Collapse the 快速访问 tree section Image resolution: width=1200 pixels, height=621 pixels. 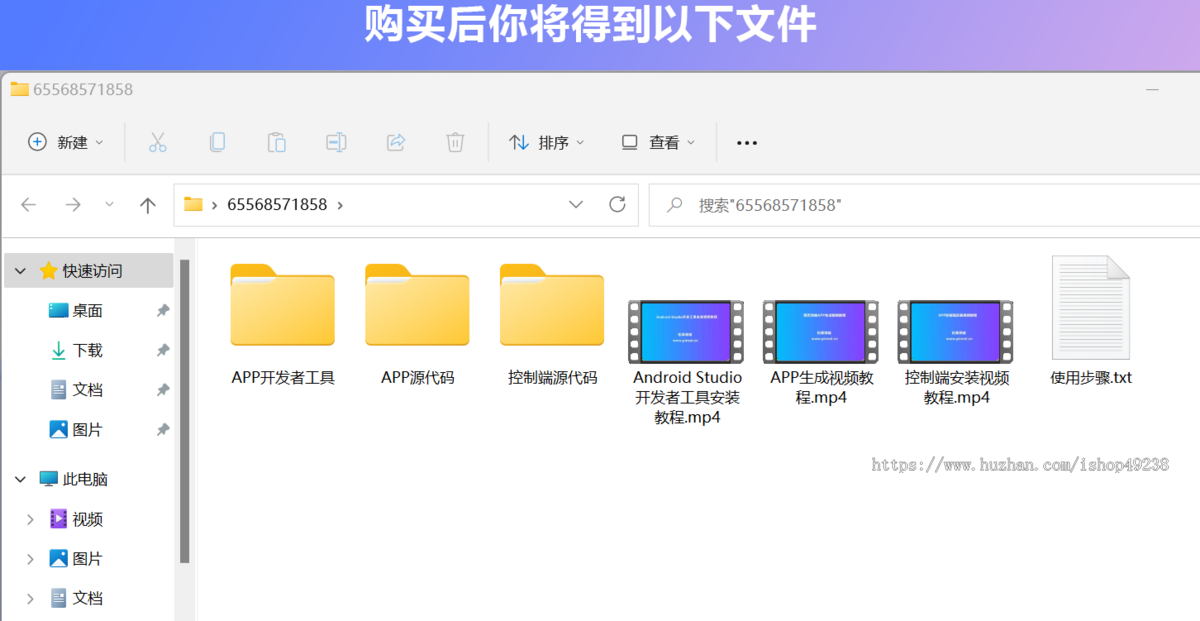pyautogui.click(x=20, y=271)
